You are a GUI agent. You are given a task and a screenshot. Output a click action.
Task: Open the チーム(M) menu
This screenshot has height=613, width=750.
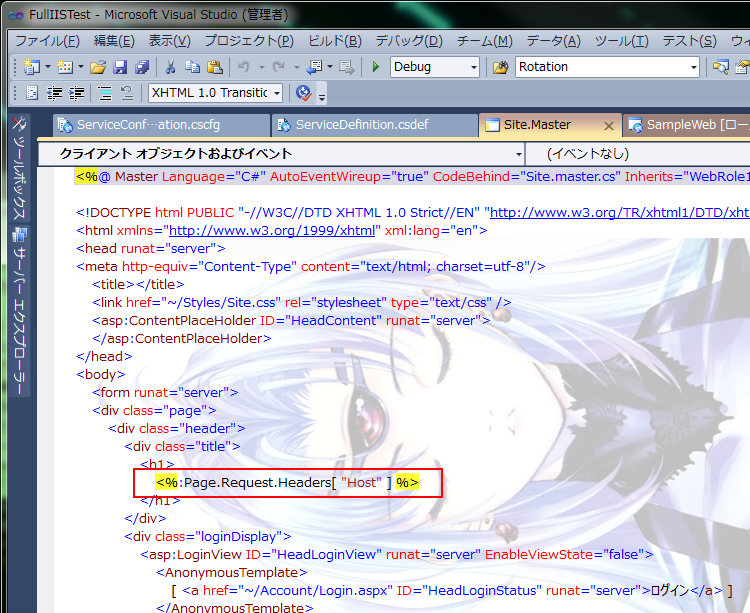click(x=485, y=41)
